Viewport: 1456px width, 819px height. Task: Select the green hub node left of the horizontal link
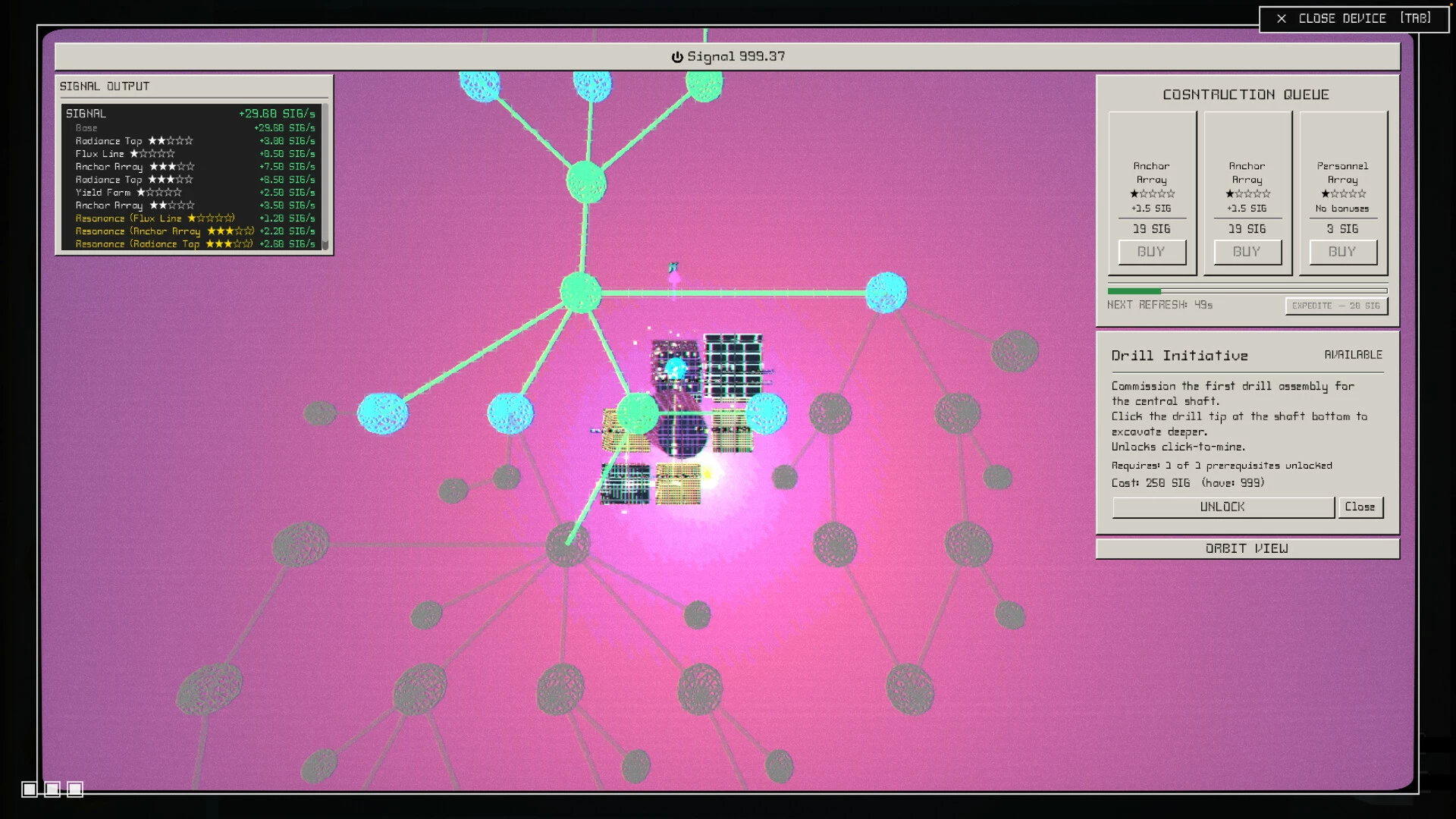pyautogui.click(x=581, y=293)
